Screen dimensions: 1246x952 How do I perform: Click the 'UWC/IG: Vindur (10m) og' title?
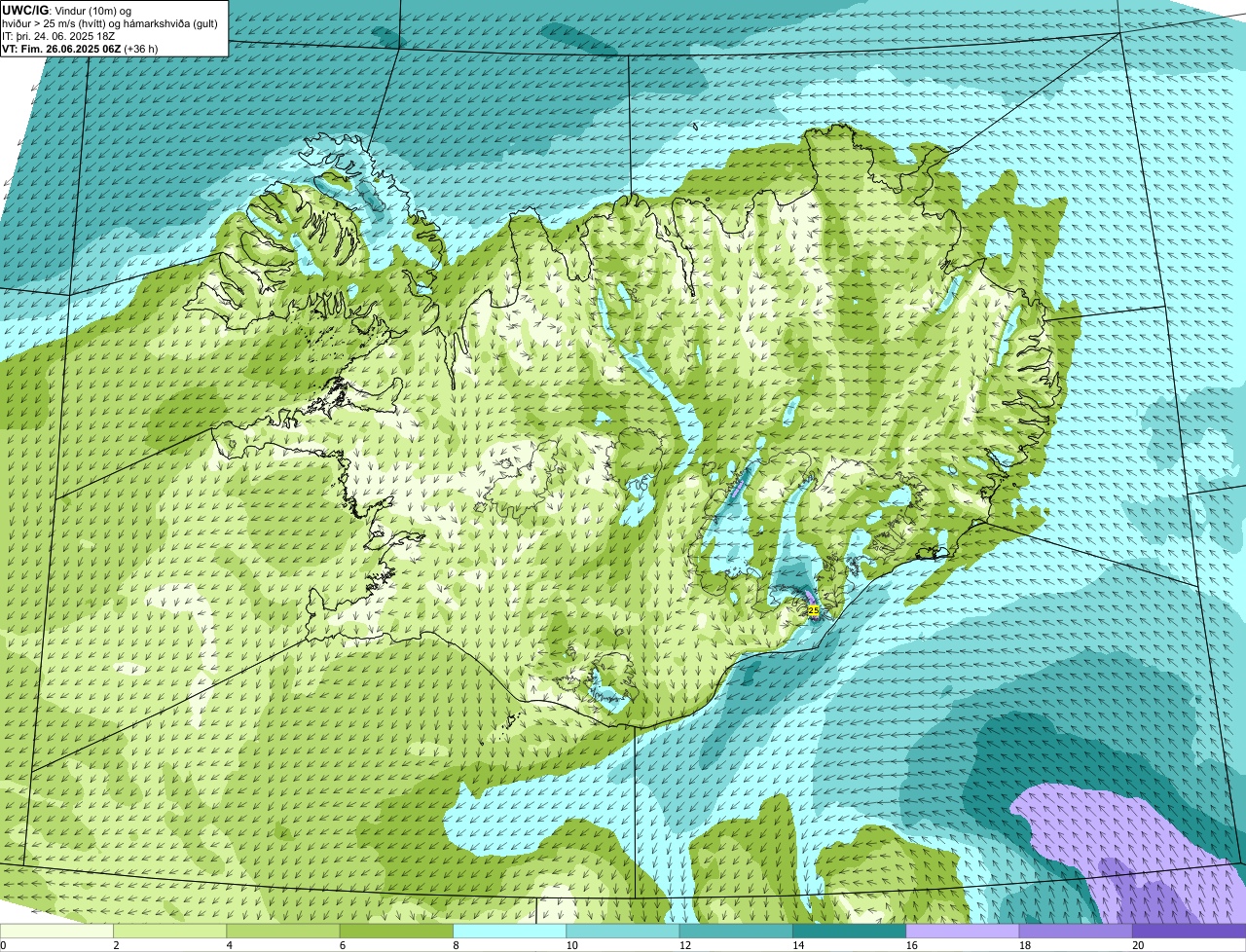point(67,10)
